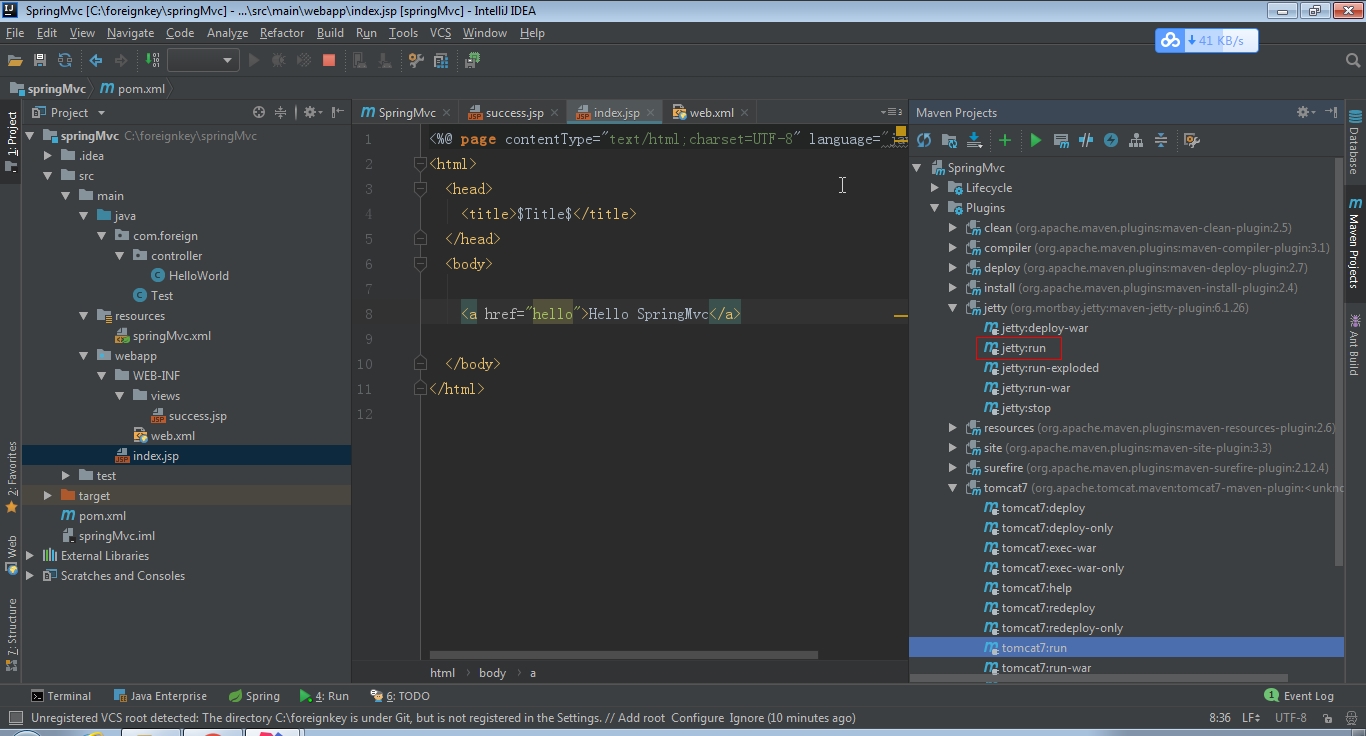Toggle the Maven Projects side tab
1366x736 pixels.
pos(1355,243)
